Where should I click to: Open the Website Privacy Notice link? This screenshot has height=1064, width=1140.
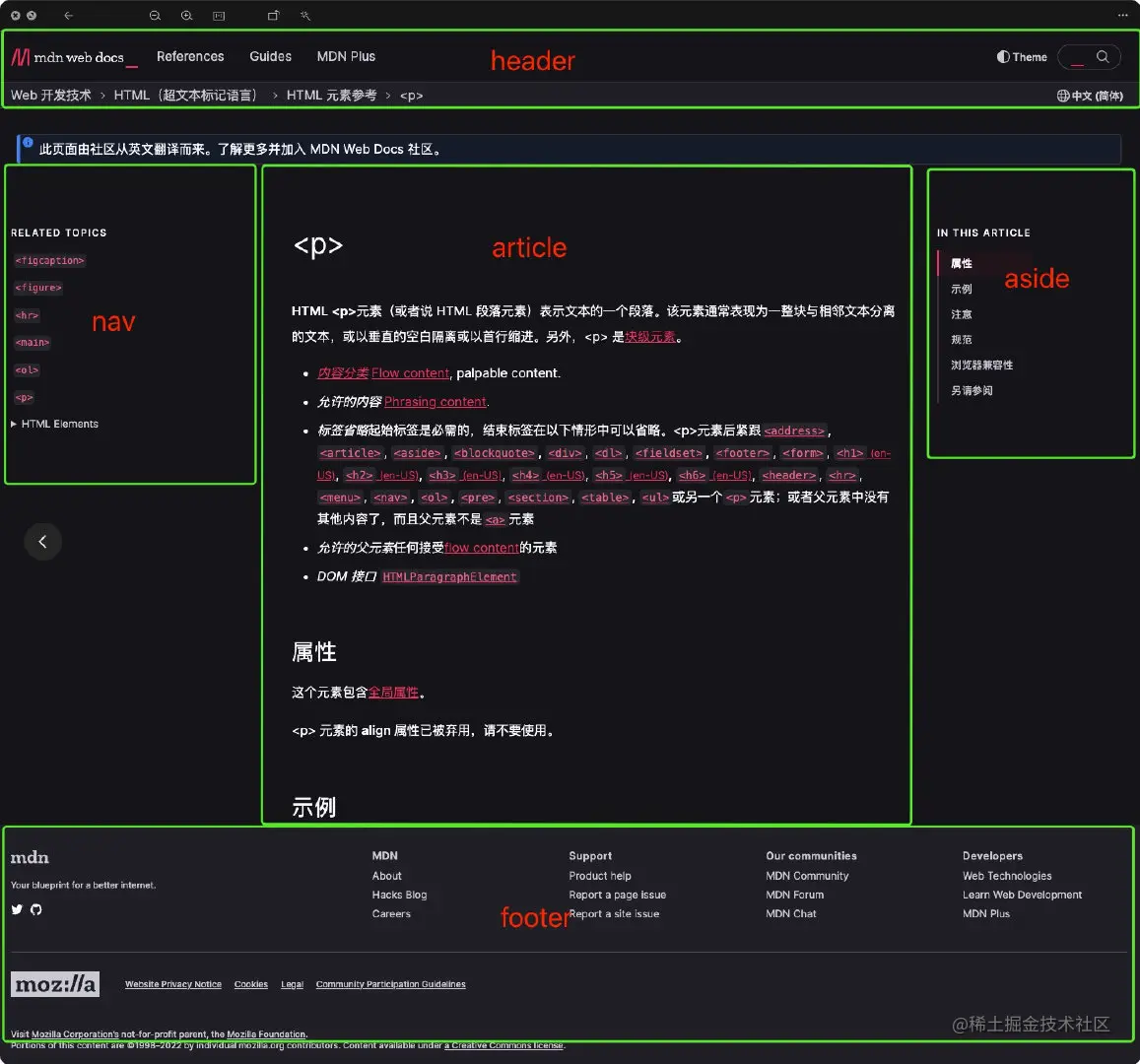[x=173, y=984]
